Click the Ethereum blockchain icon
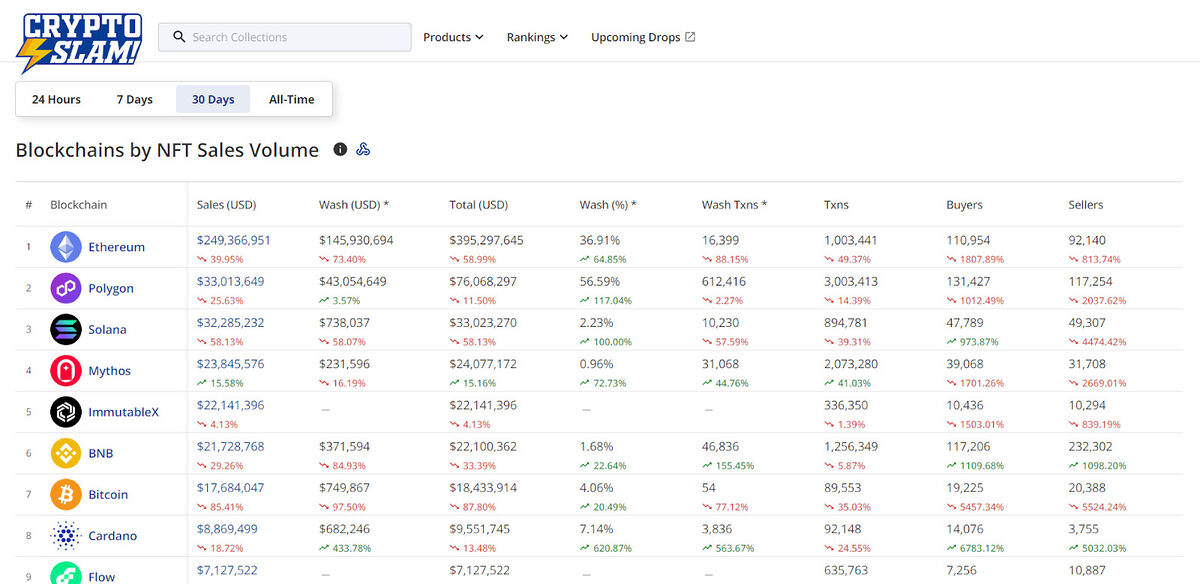The height and width of the screenshot is (584, 1200). (x=66, y=247)
